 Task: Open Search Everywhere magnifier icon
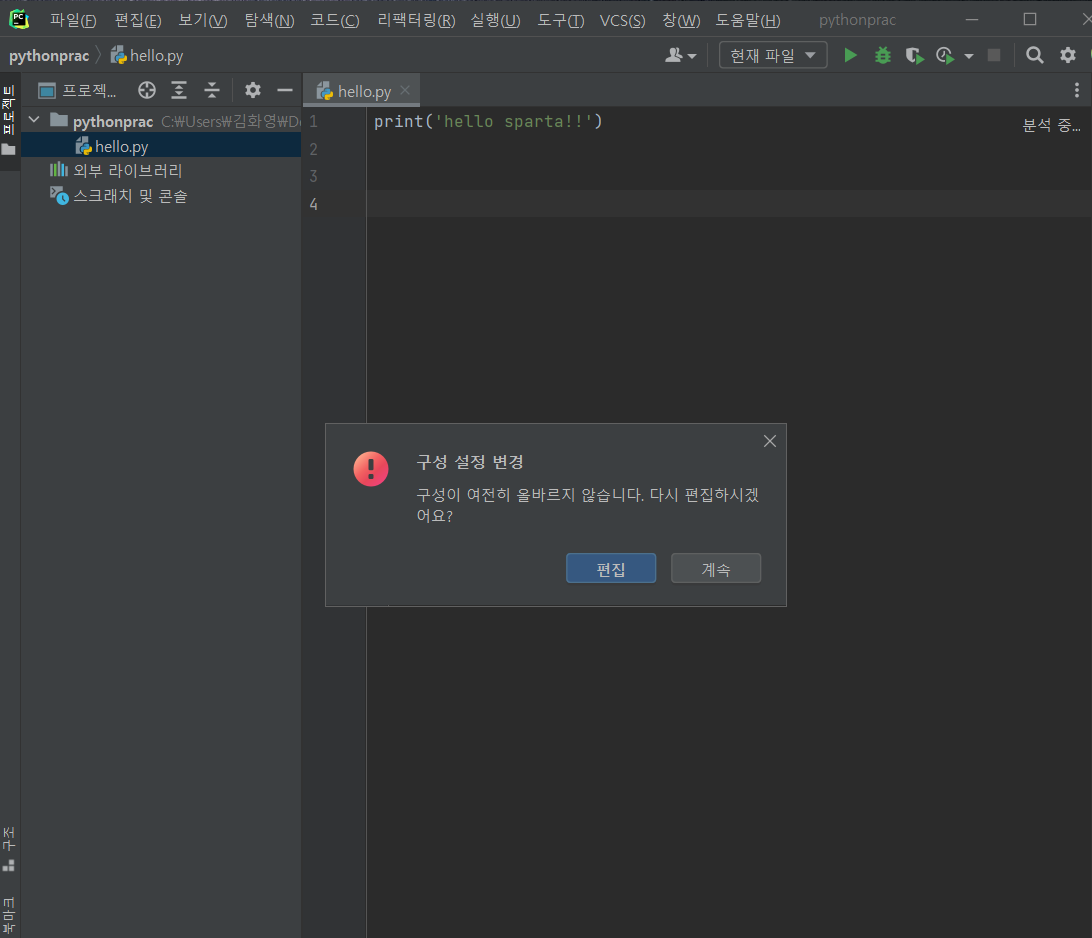coord(1035,56)
